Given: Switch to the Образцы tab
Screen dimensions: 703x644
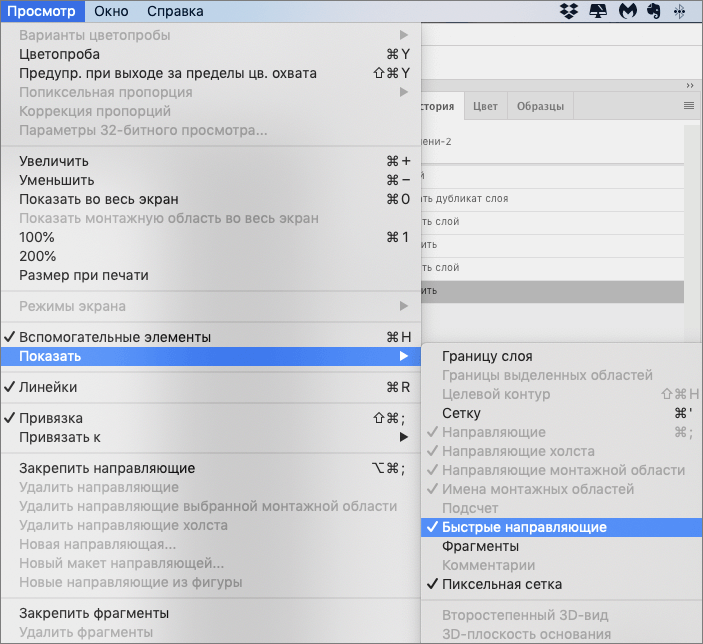Looking at the screenshot, I should coord(540,106).
